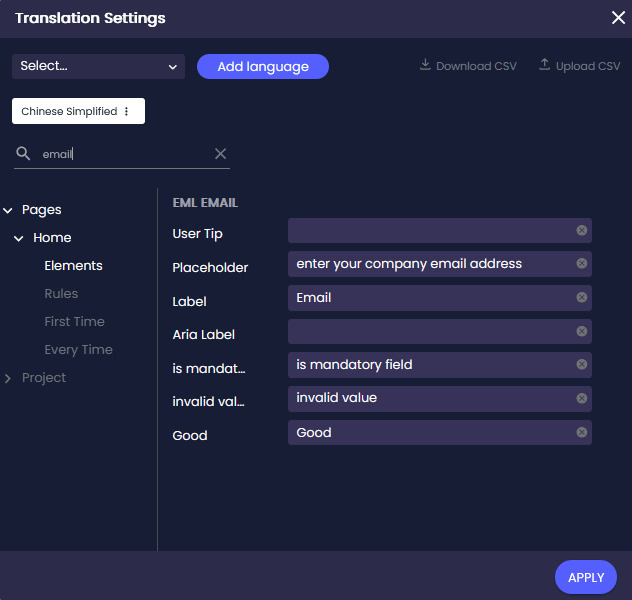Click the User Tip row label
The width and height of the screenshot is (632, 600).
(x=197, y=234)
